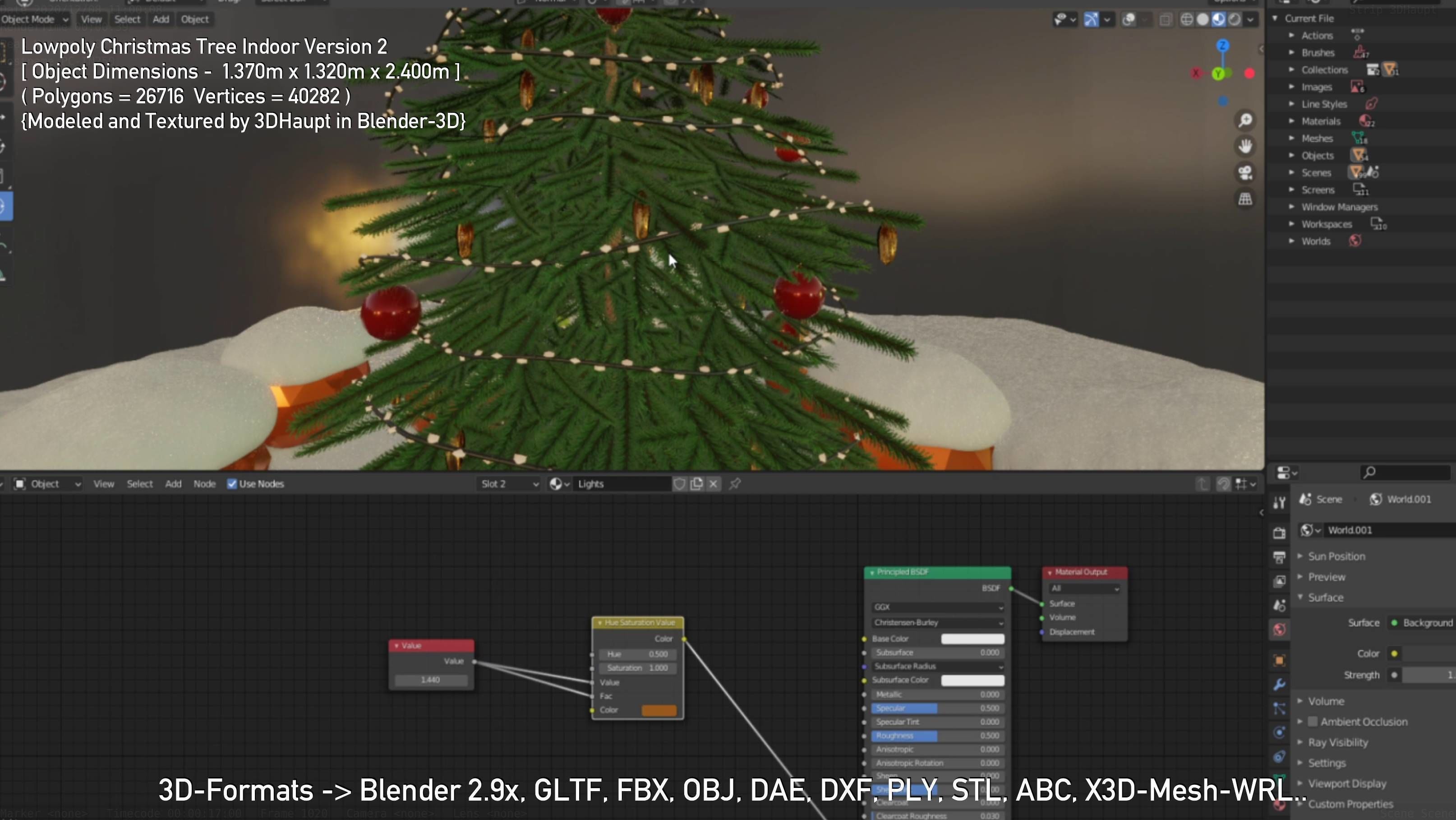Screen dimensions: 1456x820
Task: Toggle node editor snapping icon
Action: pyautogui.click(x=1223, y=484)
